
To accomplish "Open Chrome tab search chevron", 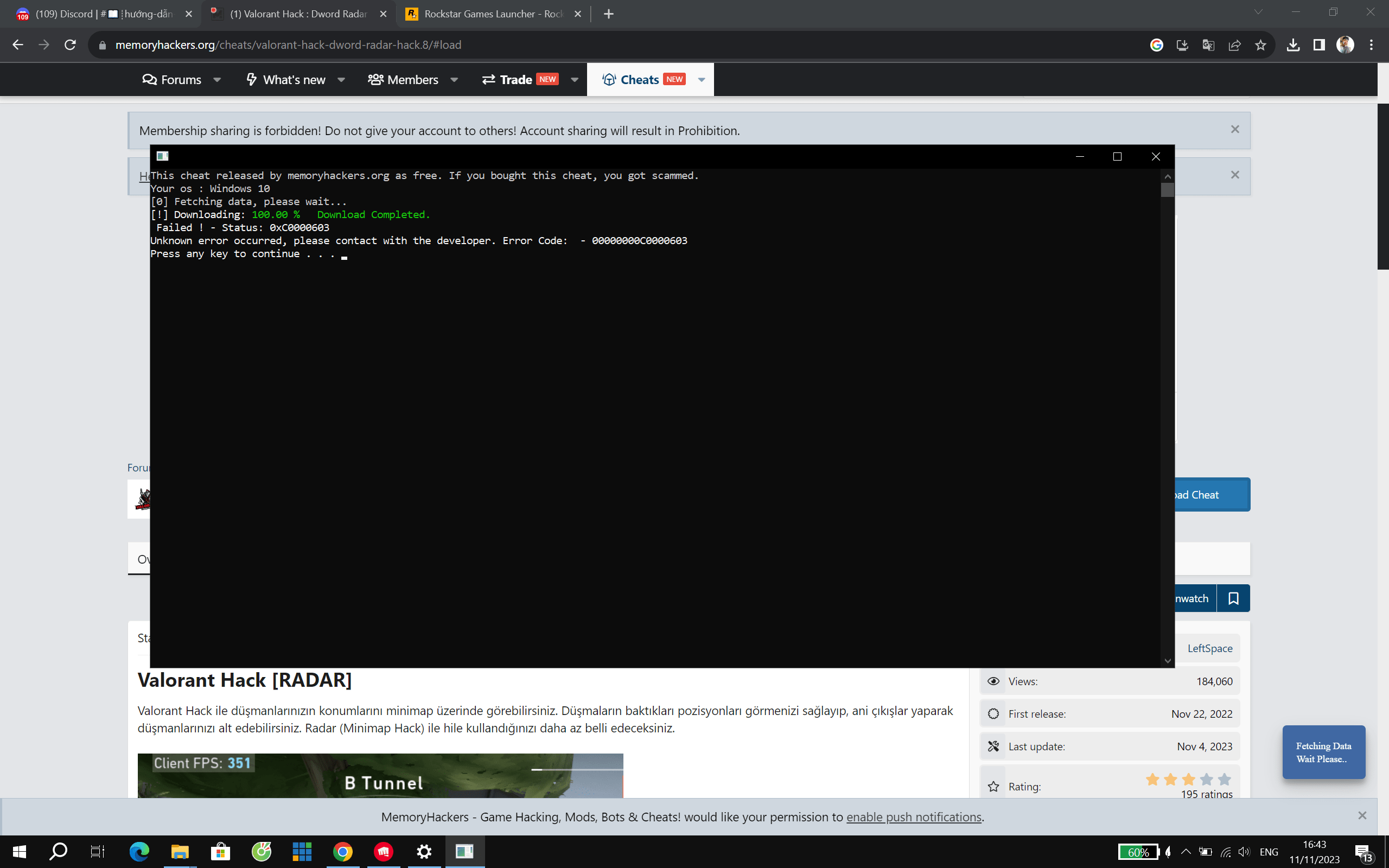I will coord(1258,12).
